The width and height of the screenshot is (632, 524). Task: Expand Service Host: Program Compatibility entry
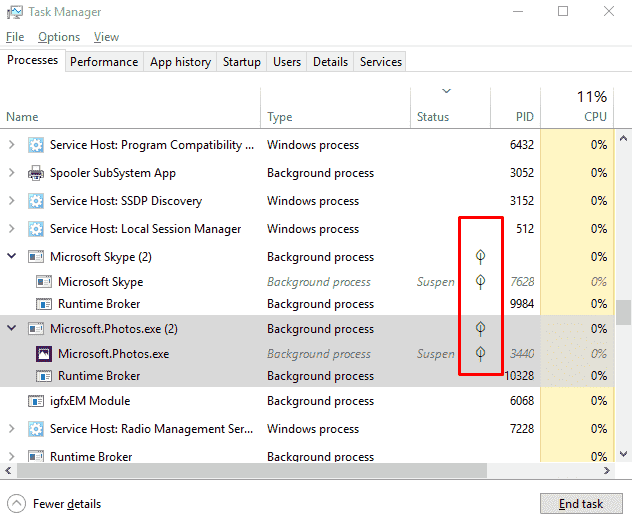pos(12,145)
